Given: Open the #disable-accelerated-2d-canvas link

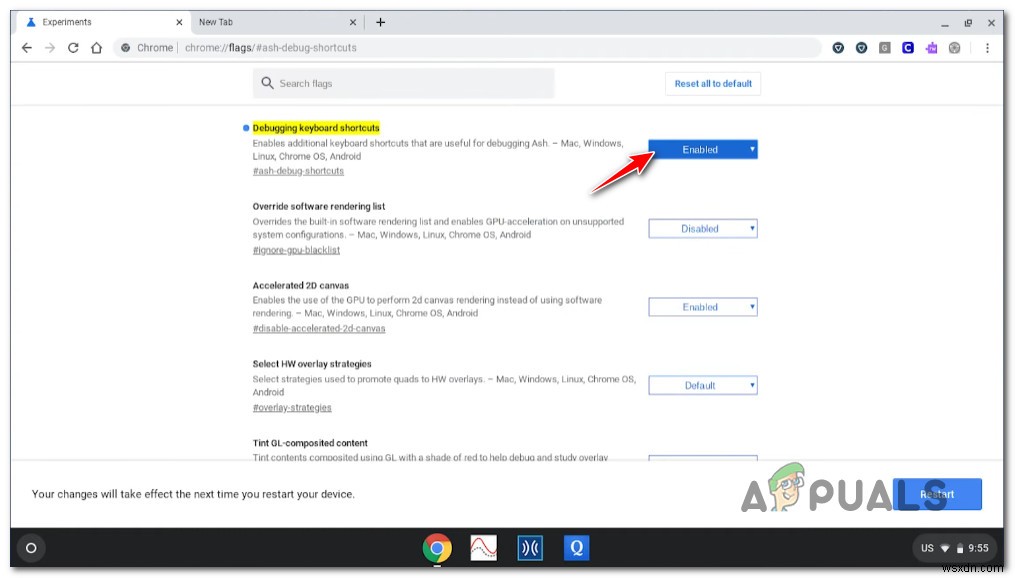Looking at the screenshot, I should pyautogui.click(x=318, y=328).
